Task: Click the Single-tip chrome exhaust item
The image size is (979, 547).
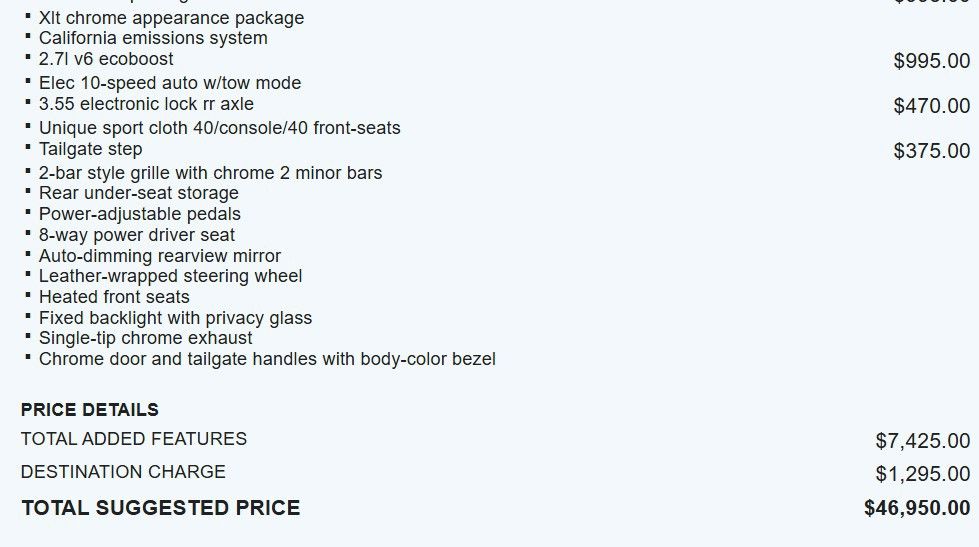Action: point(146,338)
